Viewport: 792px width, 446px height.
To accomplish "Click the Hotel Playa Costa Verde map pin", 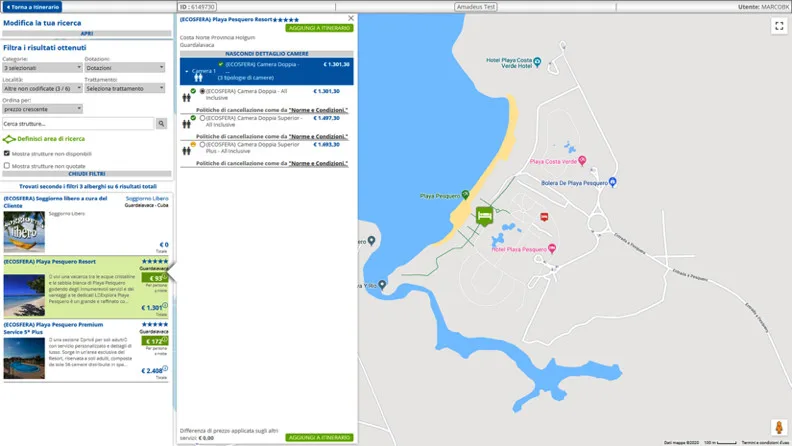I will (x=537, y=62).
